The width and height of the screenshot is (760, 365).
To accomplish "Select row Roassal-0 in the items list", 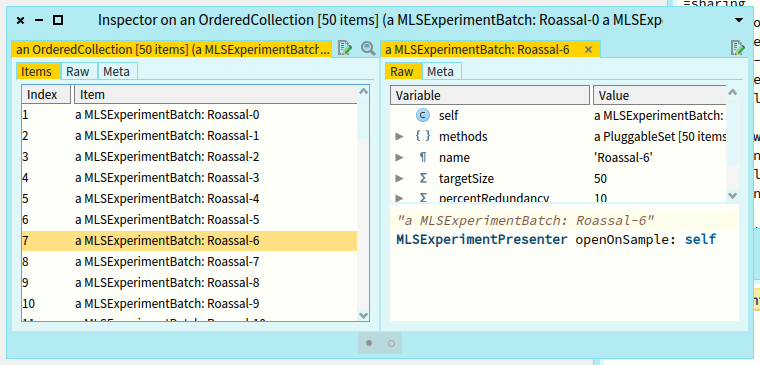I will pos(190,115).
